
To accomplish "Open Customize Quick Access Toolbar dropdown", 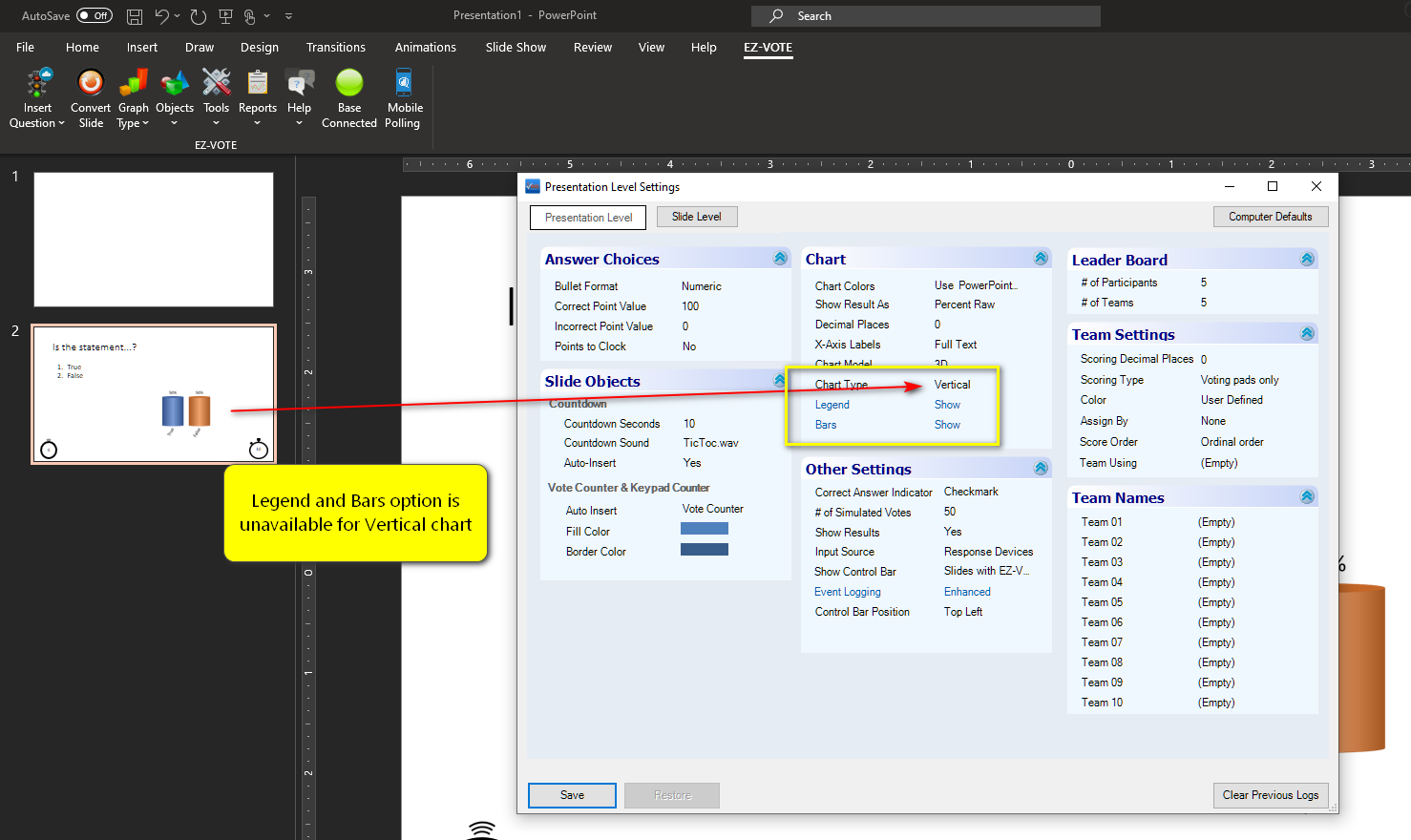I will [288, 16].
